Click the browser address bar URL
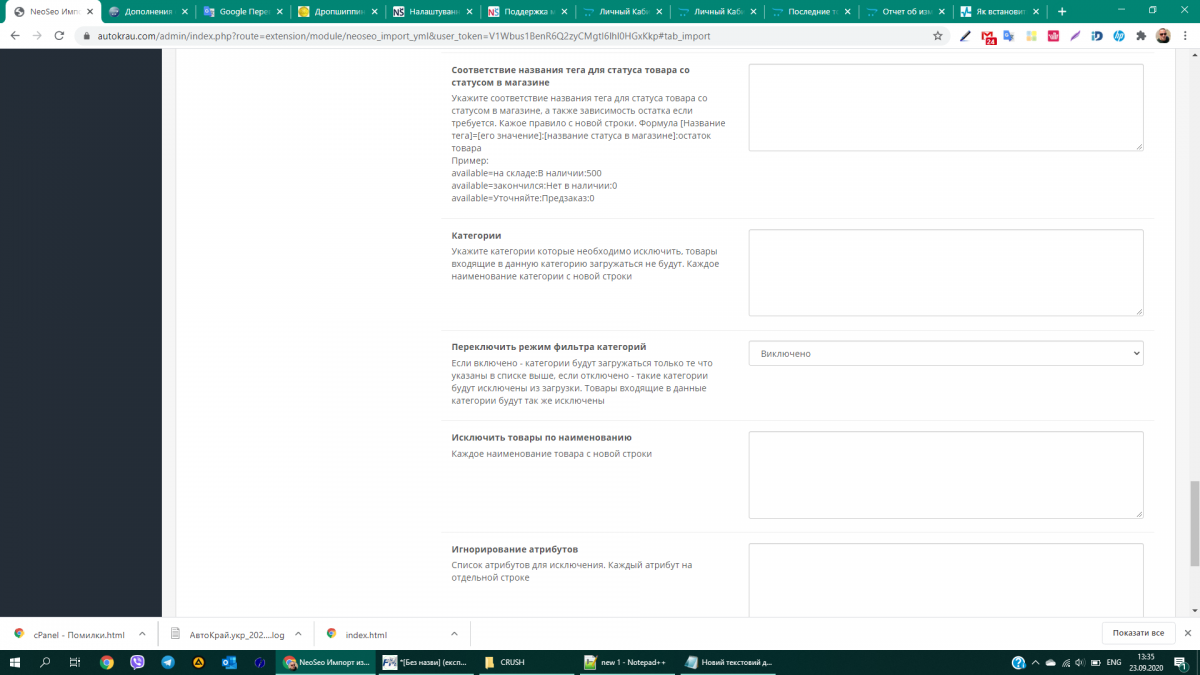The height and width of the screenshot is (675, 1200). tap(405, 35)
